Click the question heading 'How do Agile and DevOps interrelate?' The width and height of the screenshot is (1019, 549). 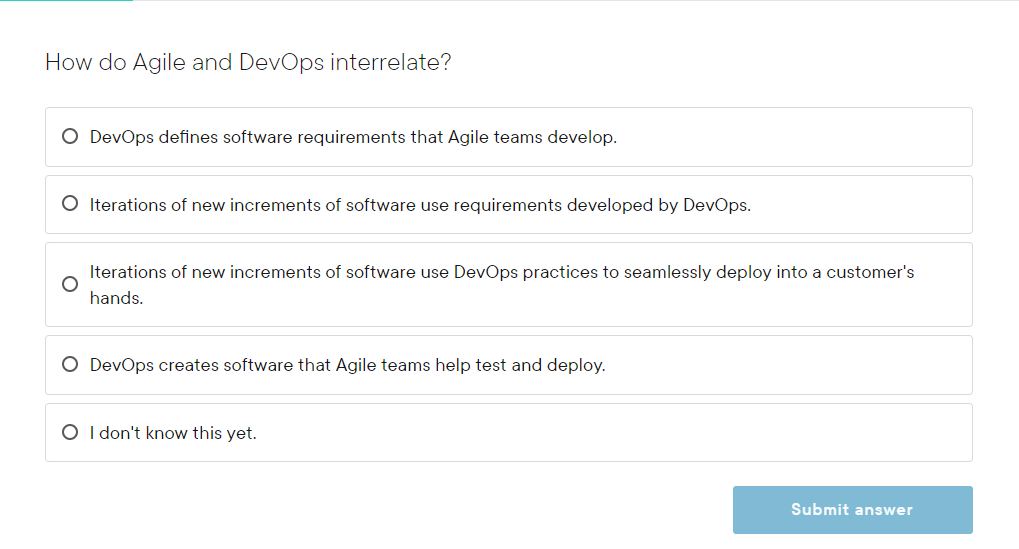coord(248,62)
